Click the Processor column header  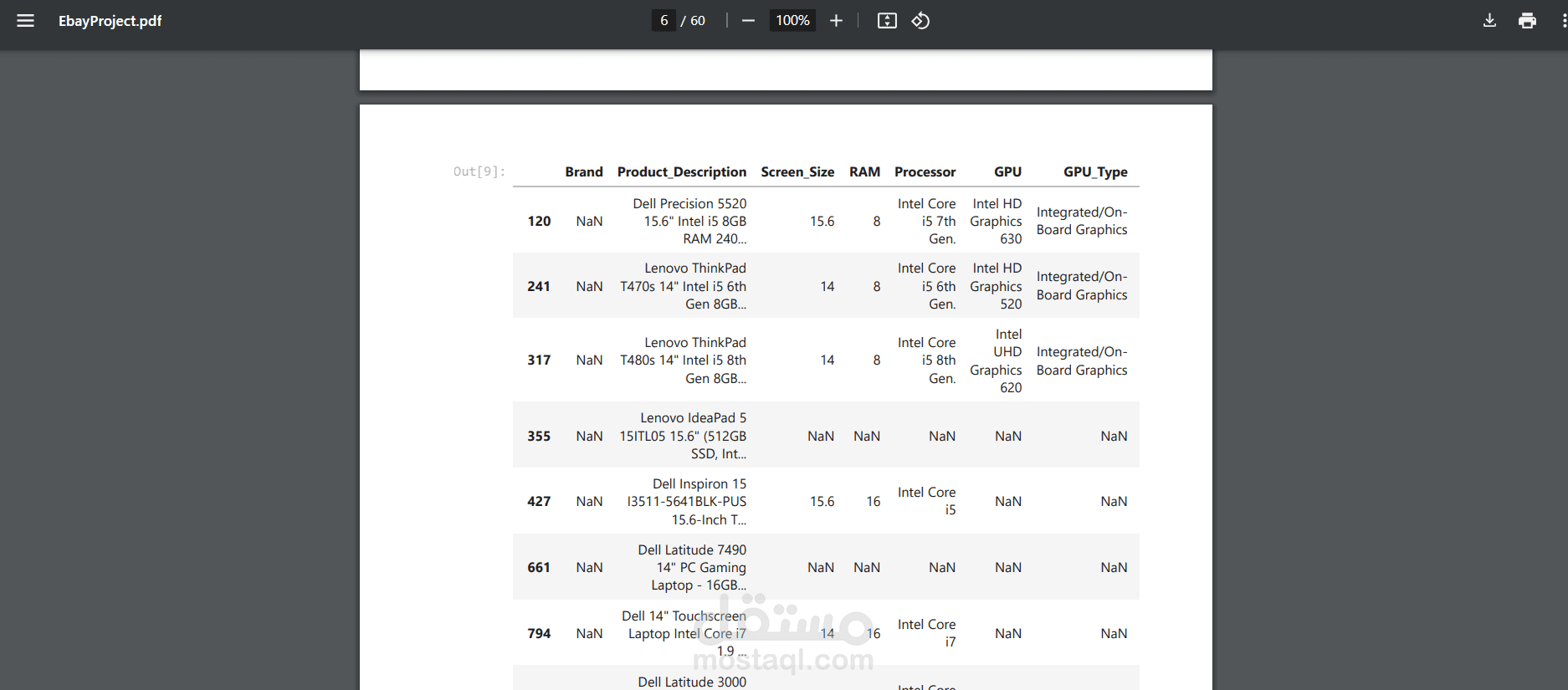pos(925,171)
